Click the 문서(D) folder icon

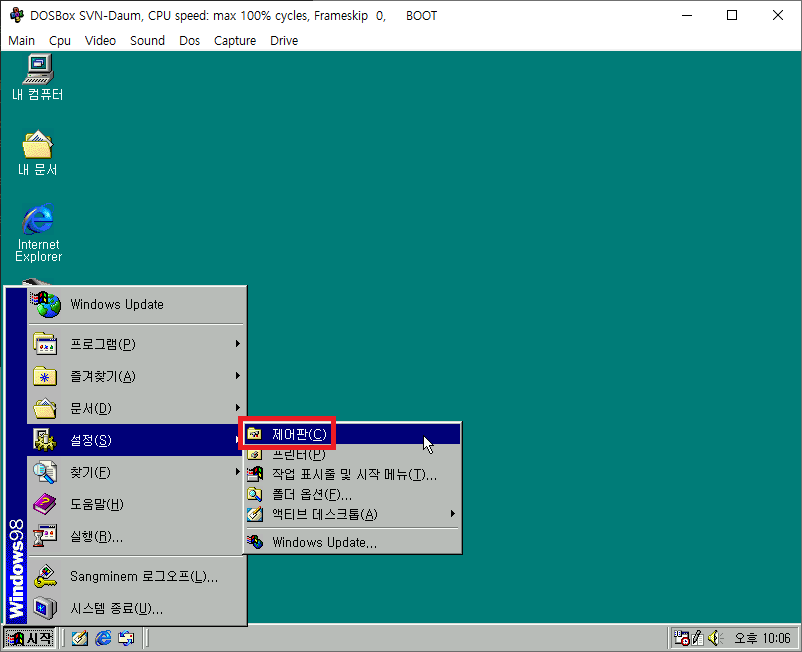(x=45, y=408)
